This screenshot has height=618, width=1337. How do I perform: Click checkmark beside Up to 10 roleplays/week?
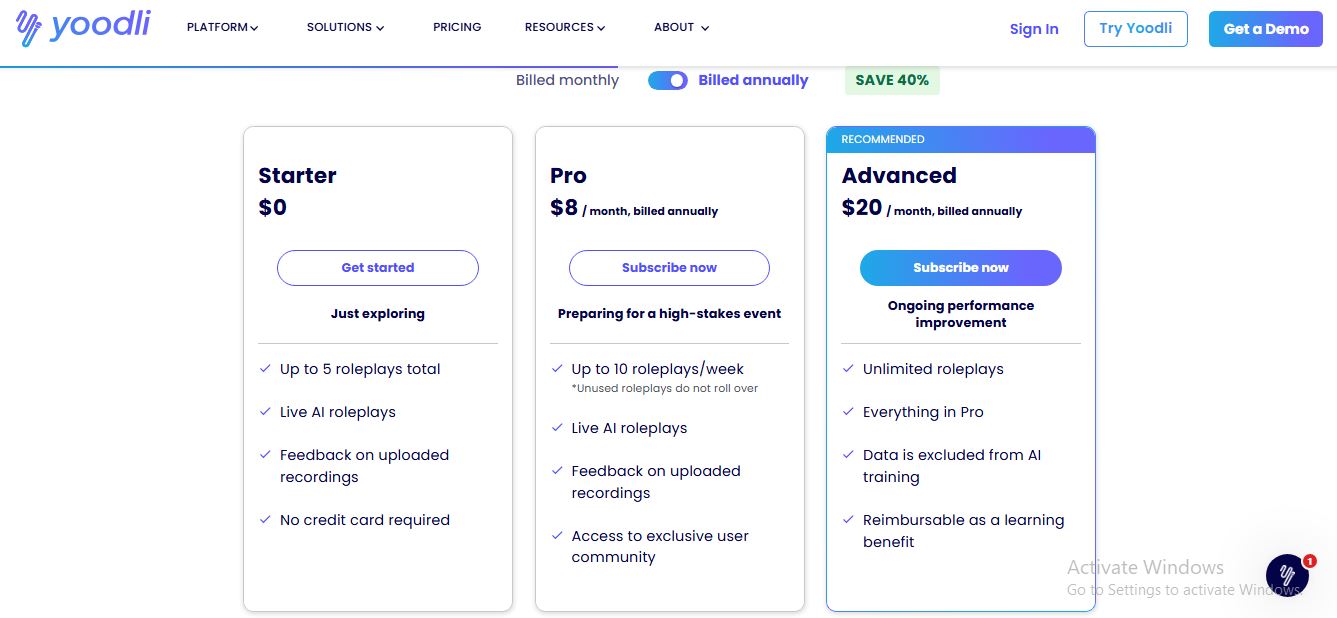pyautogui.click(x=557, y=368)
